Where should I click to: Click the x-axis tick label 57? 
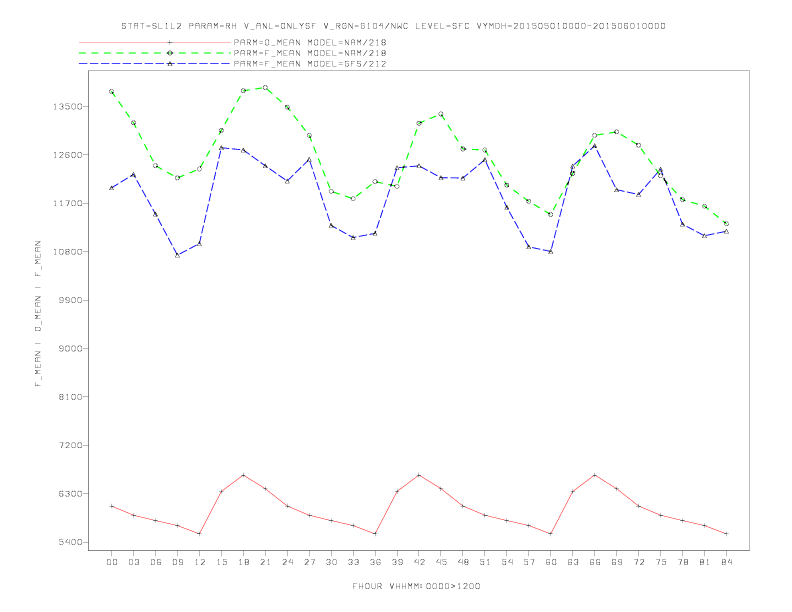pyautogui.click(x=529, y=562)
